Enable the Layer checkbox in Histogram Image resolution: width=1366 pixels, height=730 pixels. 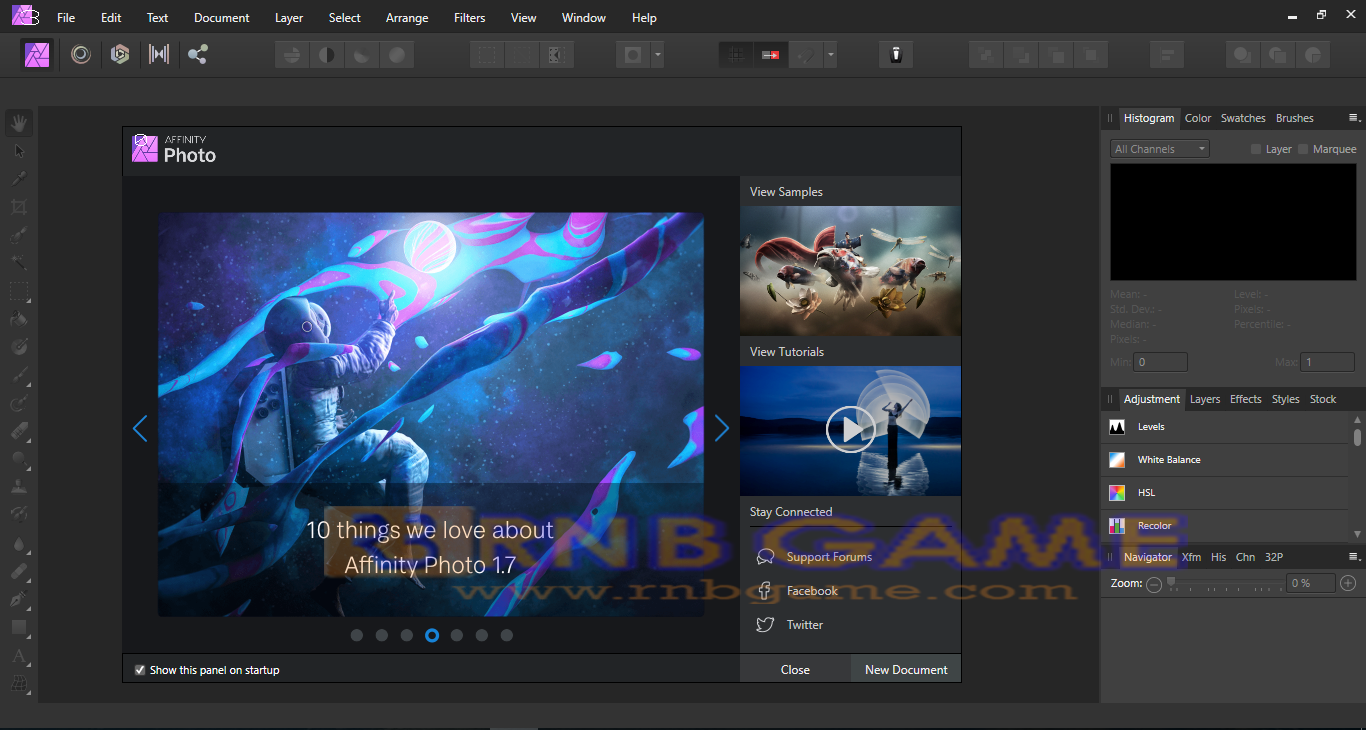point(1256,149)
